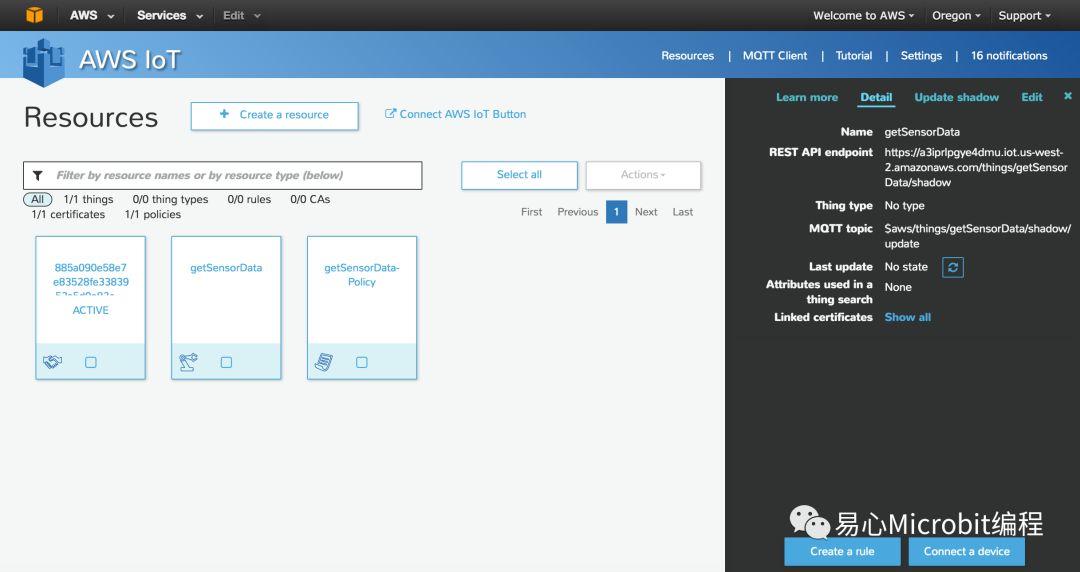Click Connect a device button
The height and width of the screenshot is (572, 1080).
tap(966, 551)
